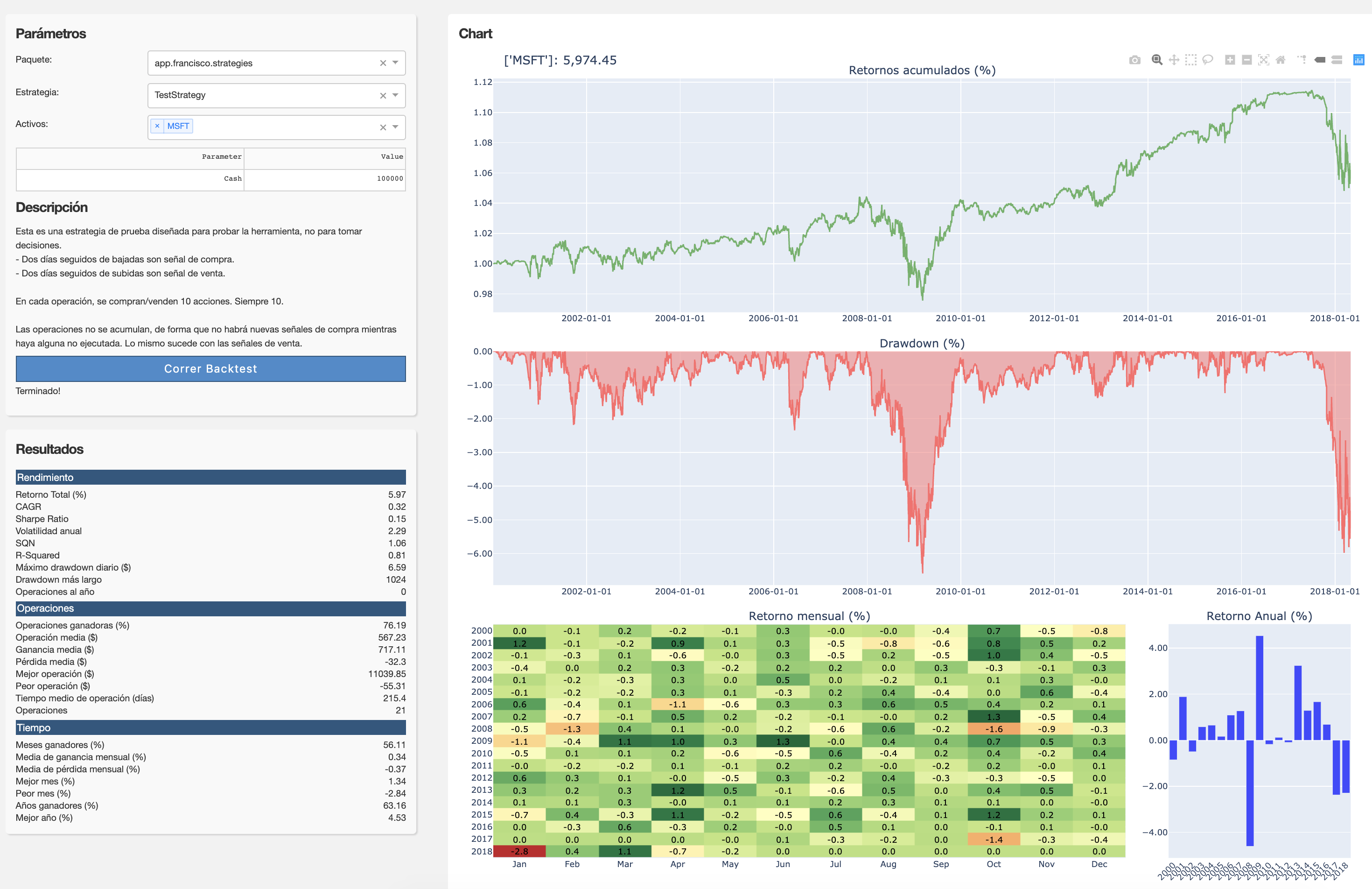Reset axes with home icon

point(1281,60)
